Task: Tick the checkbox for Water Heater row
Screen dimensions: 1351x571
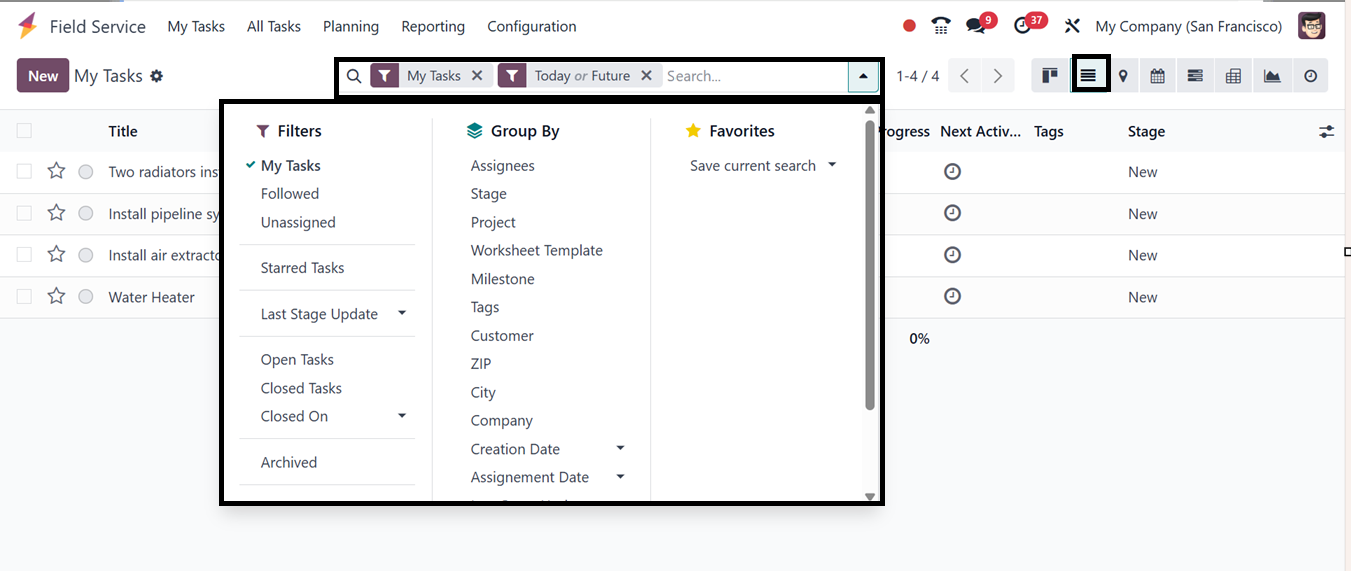Action: tap(24, 297)
